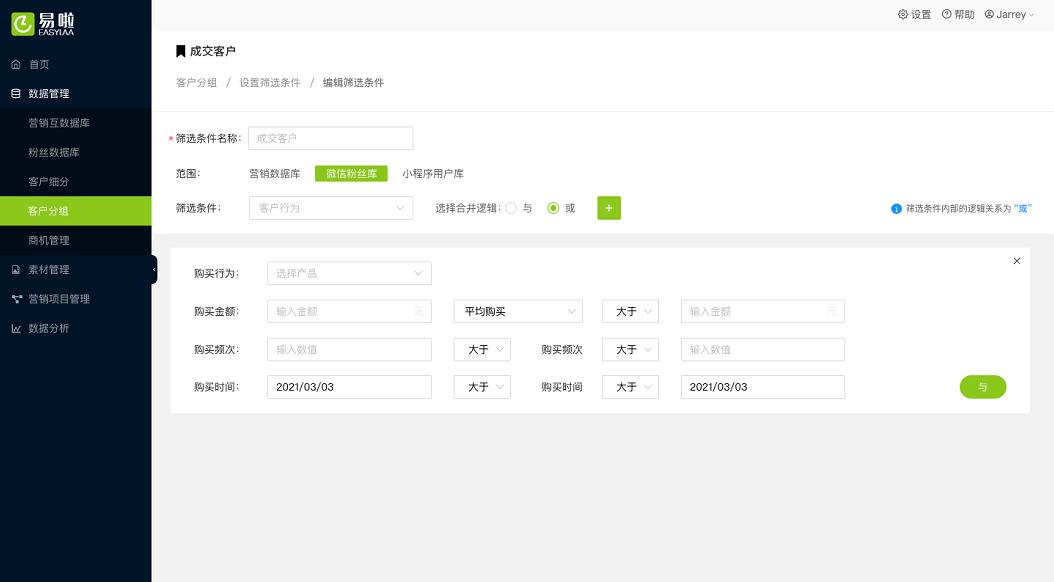The image size is (1054, 582).
Task: Click the green 与 button
Action: pyautogui.click(x=982, y=387)
